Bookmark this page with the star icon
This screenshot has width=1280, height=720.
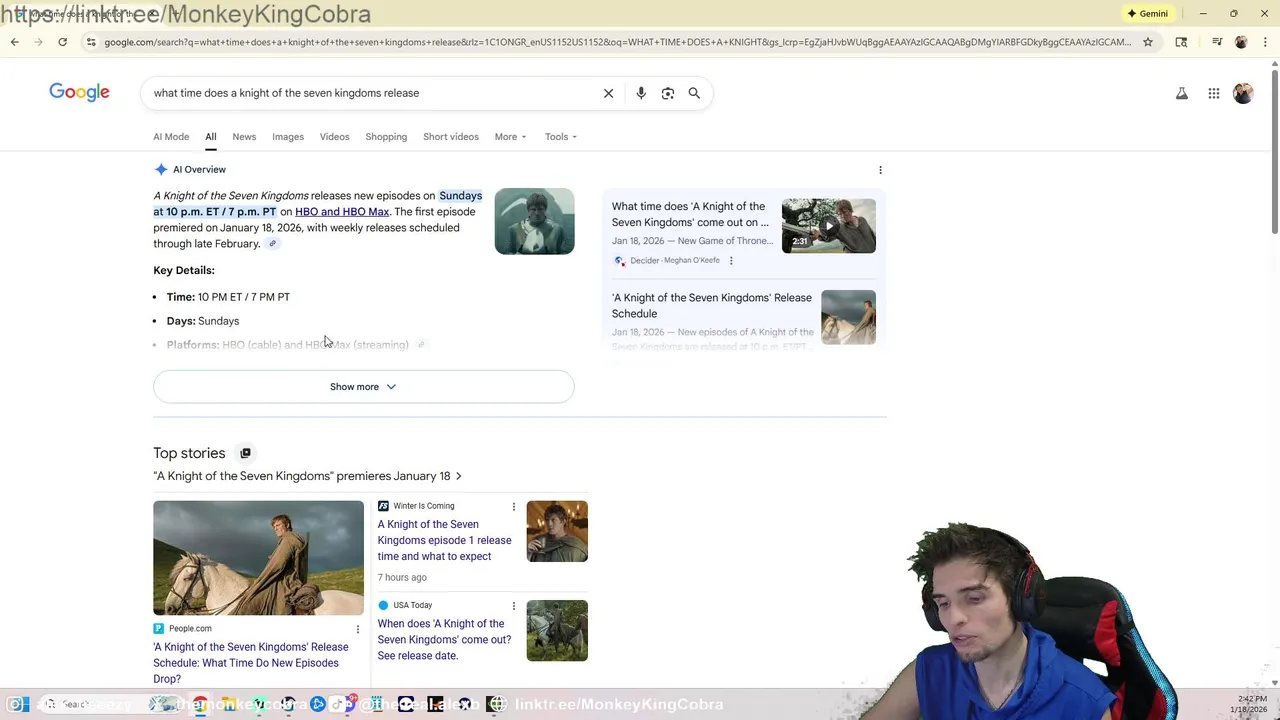point(1148,42)
